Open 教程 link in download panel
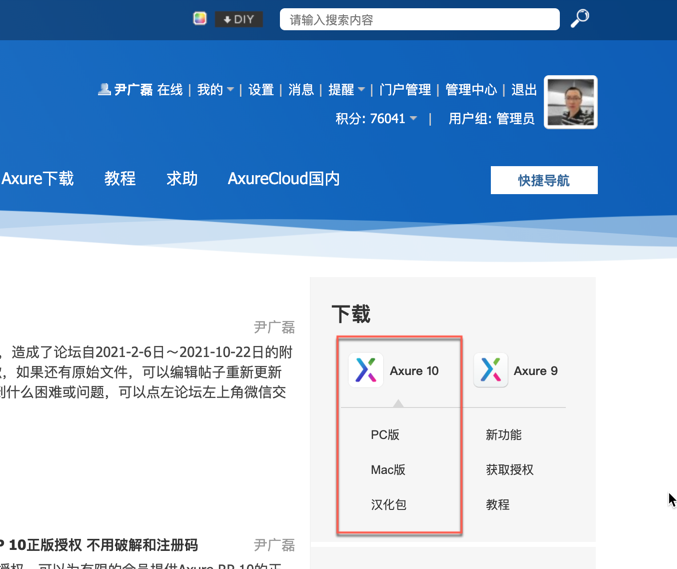The height and width of the screenshot is (569, 677). click(497, 505)
